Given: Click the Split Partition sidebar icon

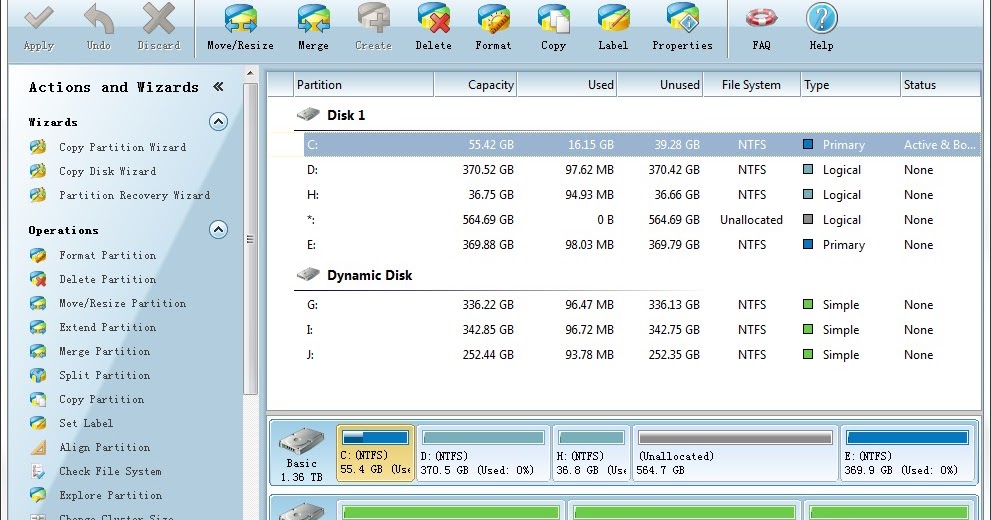Looking at the screenshot, I should (x=38, y=375).
